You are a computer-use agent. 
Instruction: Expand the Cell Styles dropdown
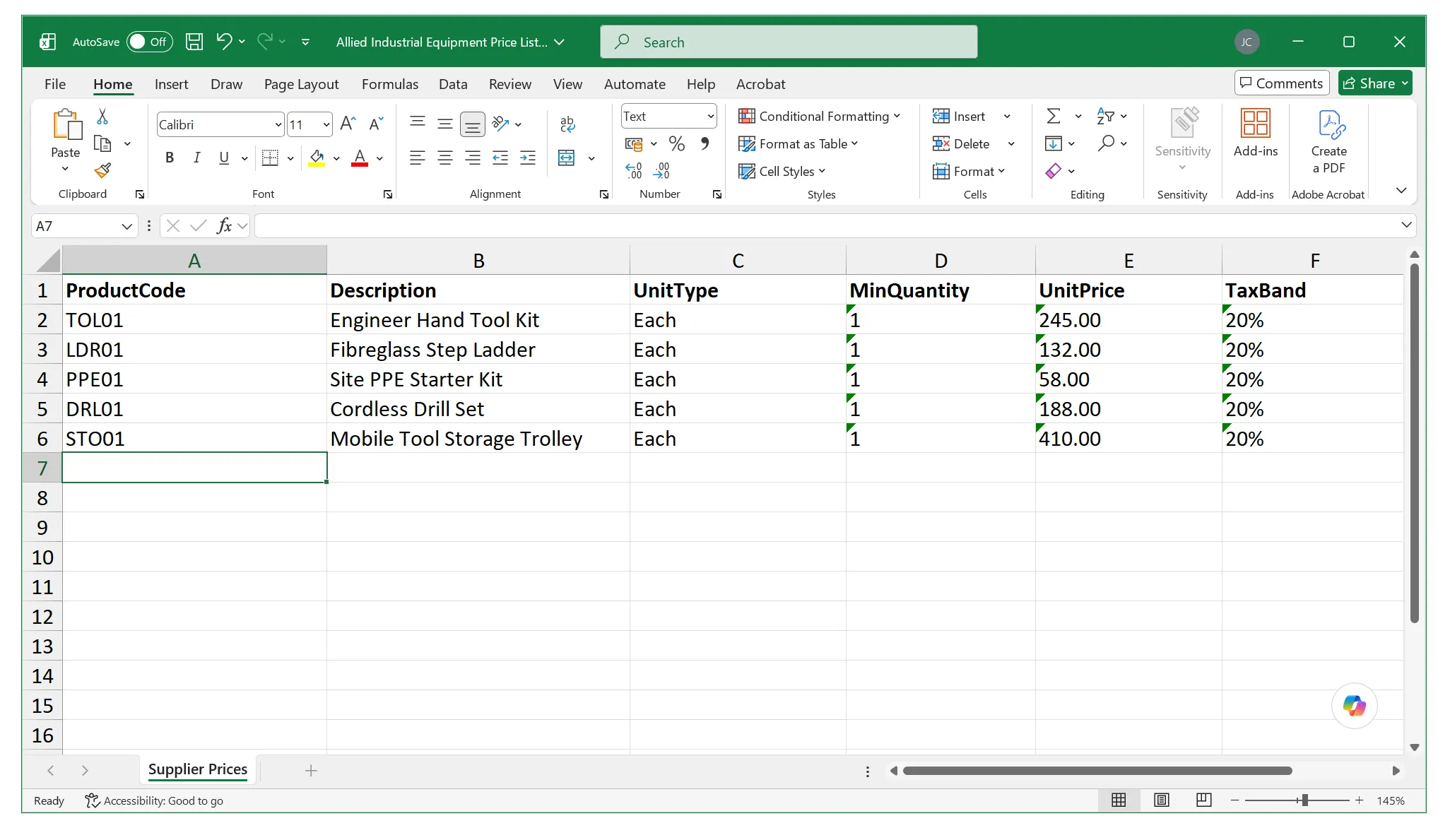coord(782,171)
